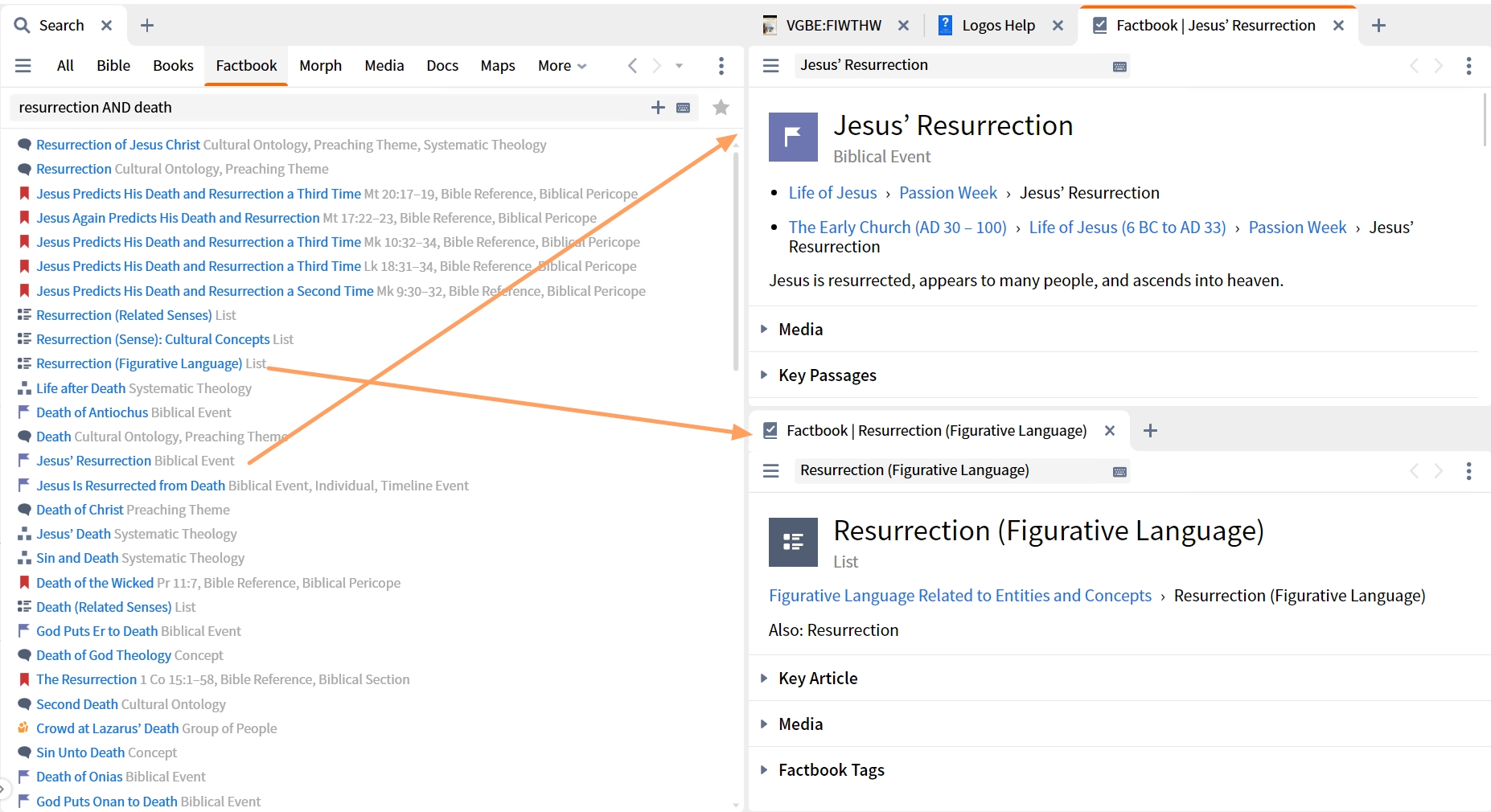The width and height of the screenshot is (1491, 812).
Task: Open keyboard icon in Resurrection (Figurative Language) box
Action: point(1119,472)
